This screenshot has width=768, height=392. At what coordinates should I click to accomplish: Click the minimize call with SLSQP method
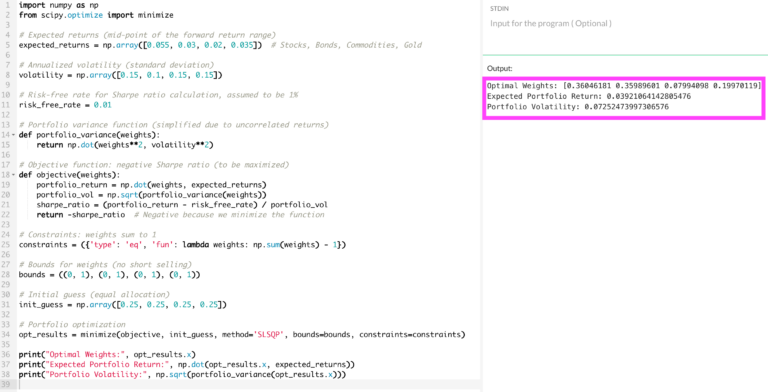coord(242,335)
